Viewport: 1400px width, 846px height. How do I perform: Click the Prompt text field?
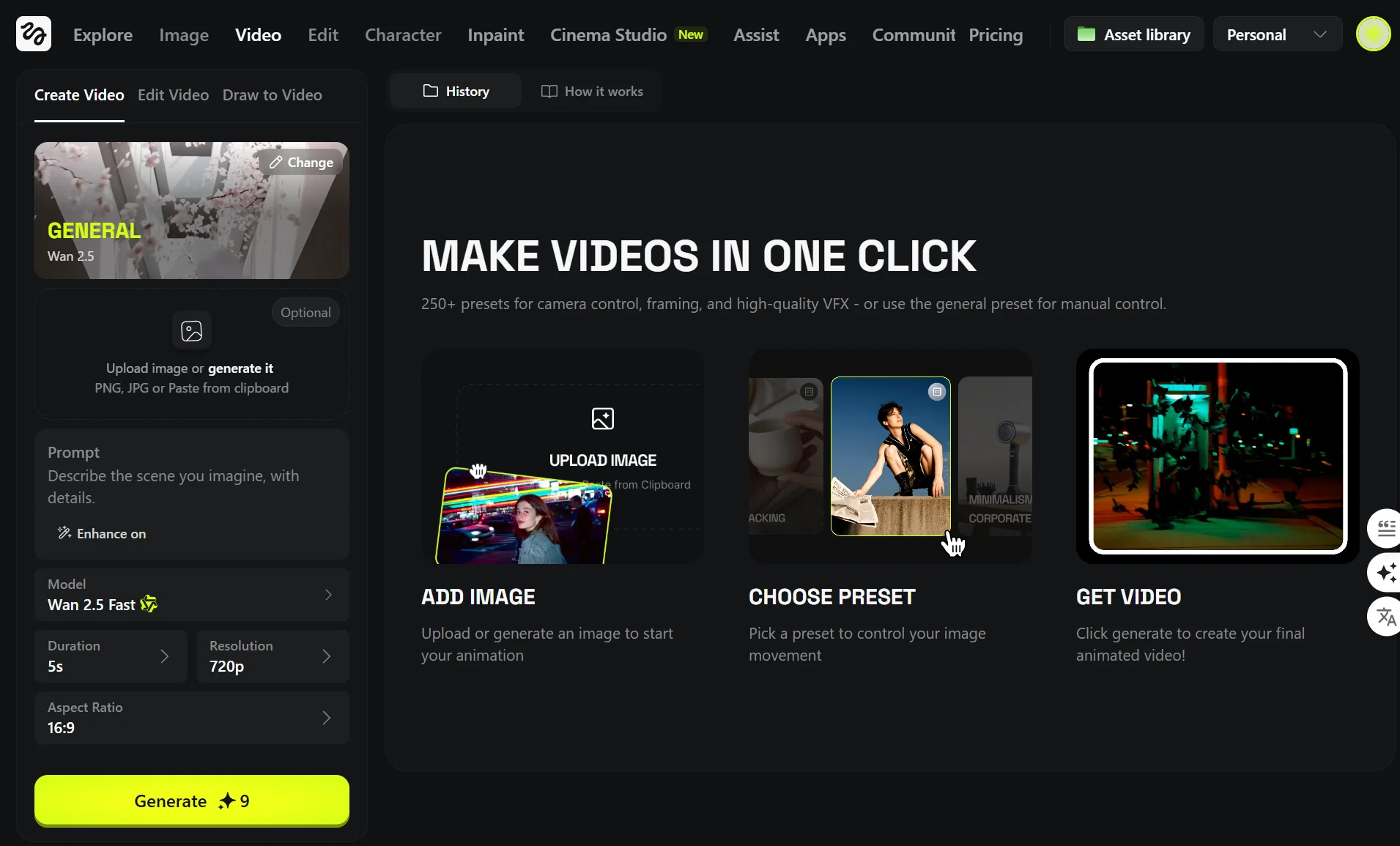pyautogui.click(x=191, y=487)
